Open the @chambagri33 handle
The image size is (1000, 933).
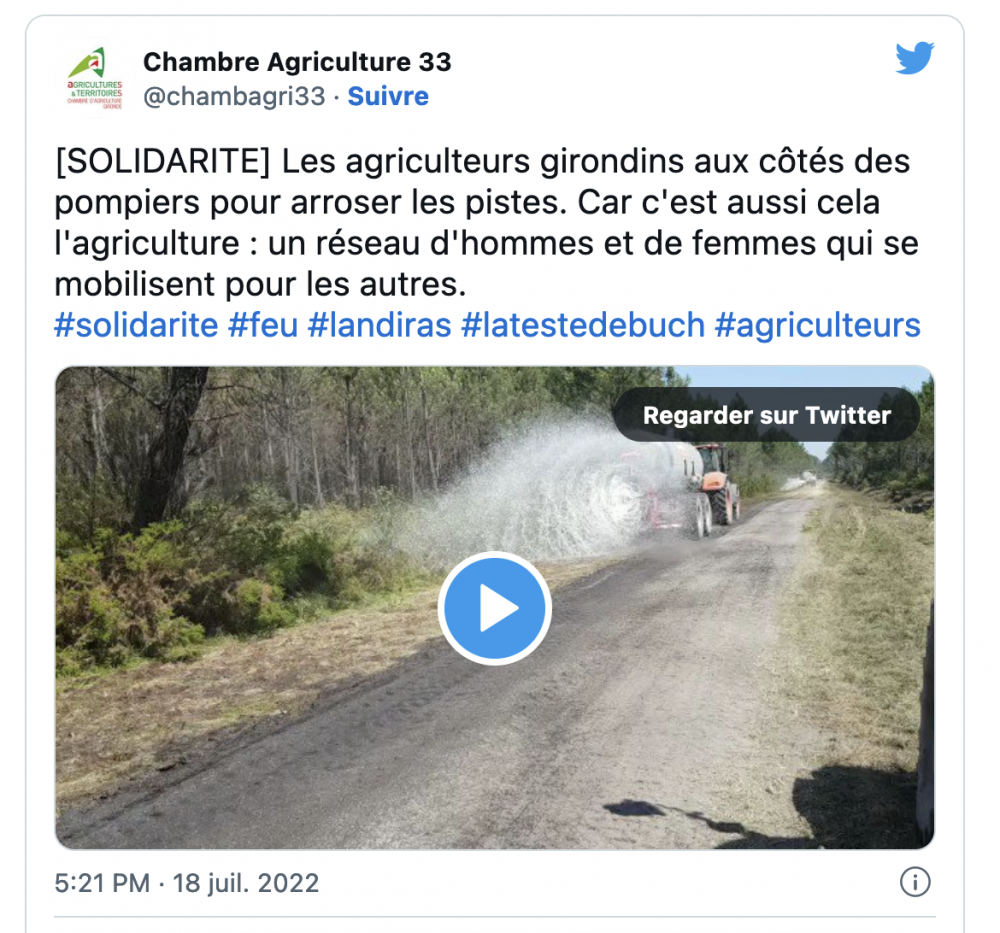pyautogui.click(x=235, y=96)
